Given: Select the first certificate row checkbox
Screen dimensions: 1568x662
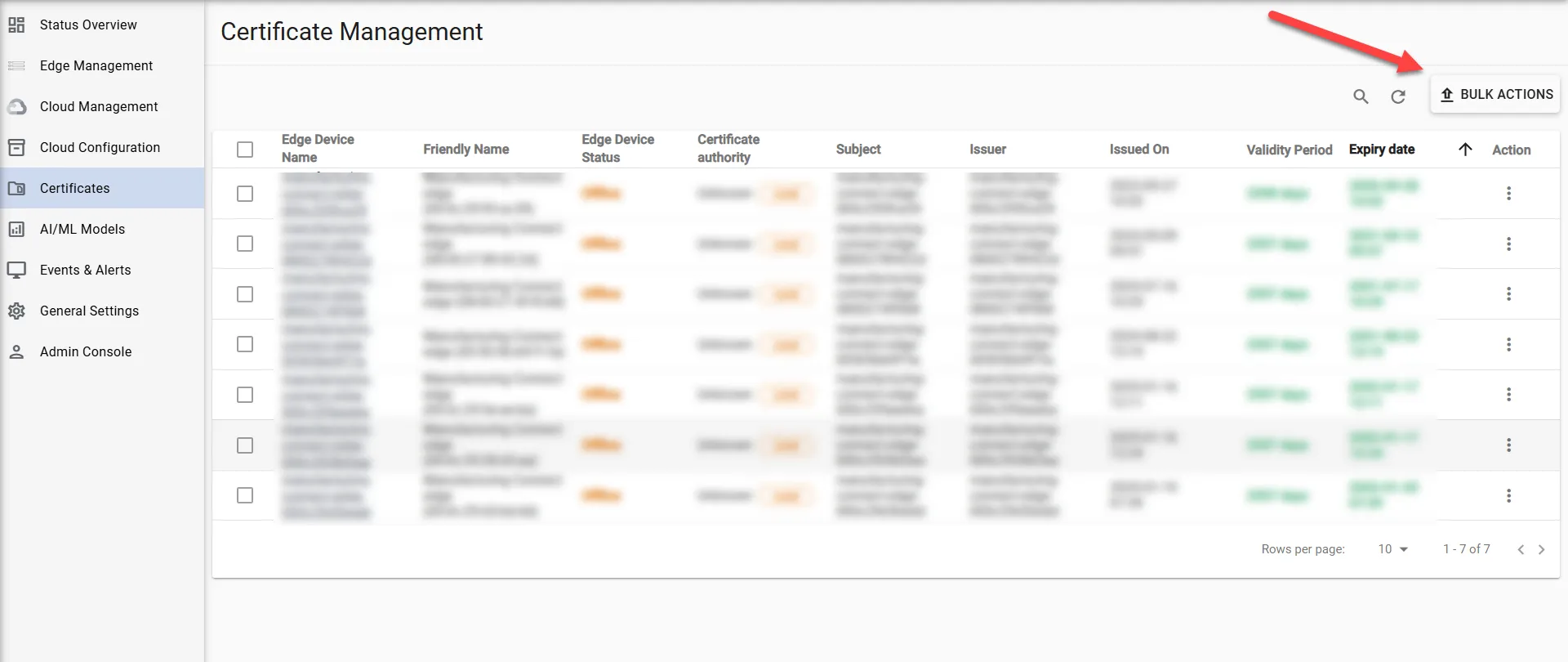Looking at the screenshot, I should (245, 194).
